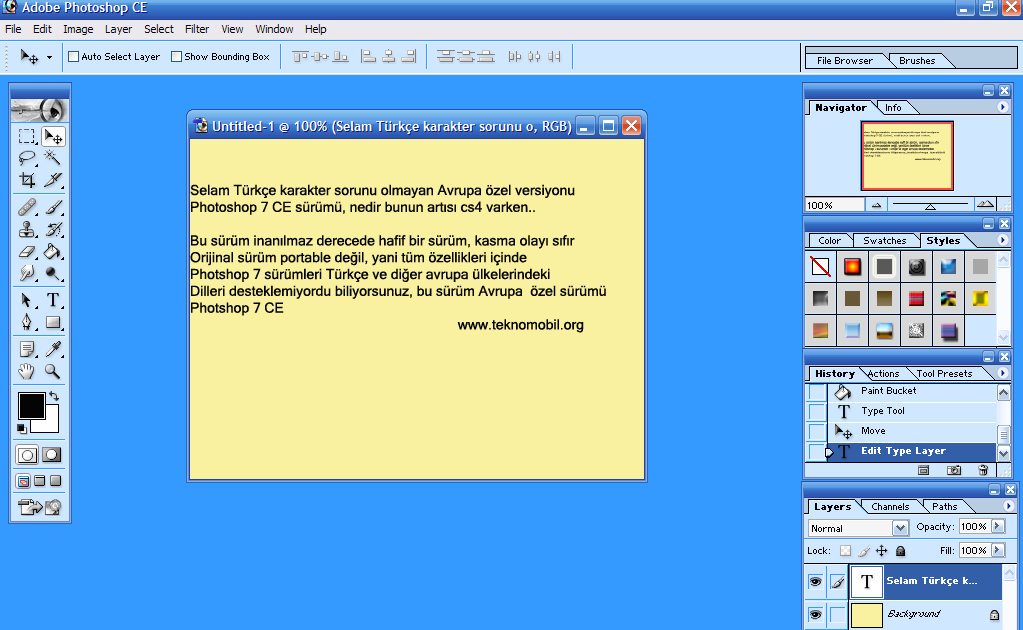1023x630 pixels.
Task: Select the Brush tool
Action: coord(53,207)
